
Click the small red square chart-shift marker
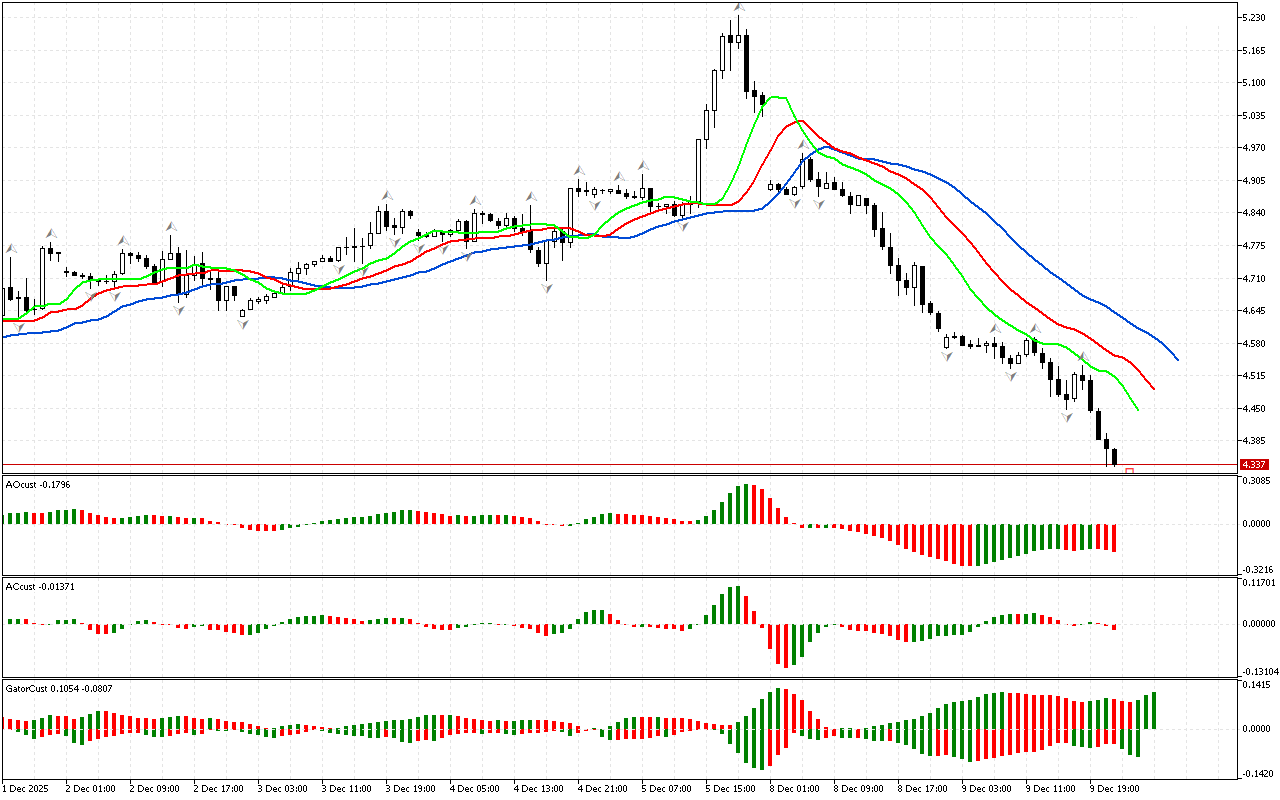coord(1129,470)
